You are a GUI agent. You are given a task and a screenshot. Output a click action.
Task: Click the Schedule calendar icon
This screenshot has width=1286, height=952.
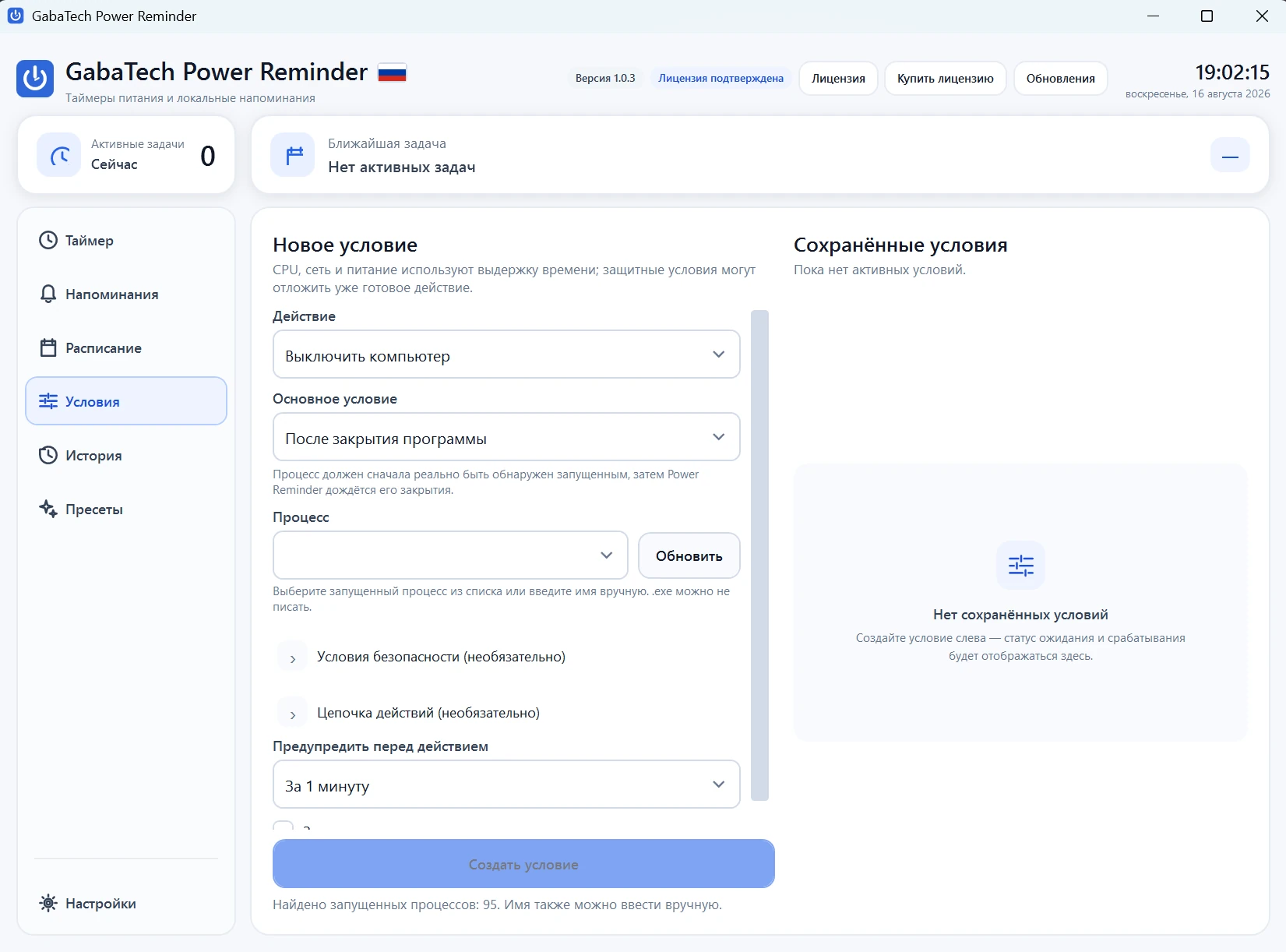(48, 347)
